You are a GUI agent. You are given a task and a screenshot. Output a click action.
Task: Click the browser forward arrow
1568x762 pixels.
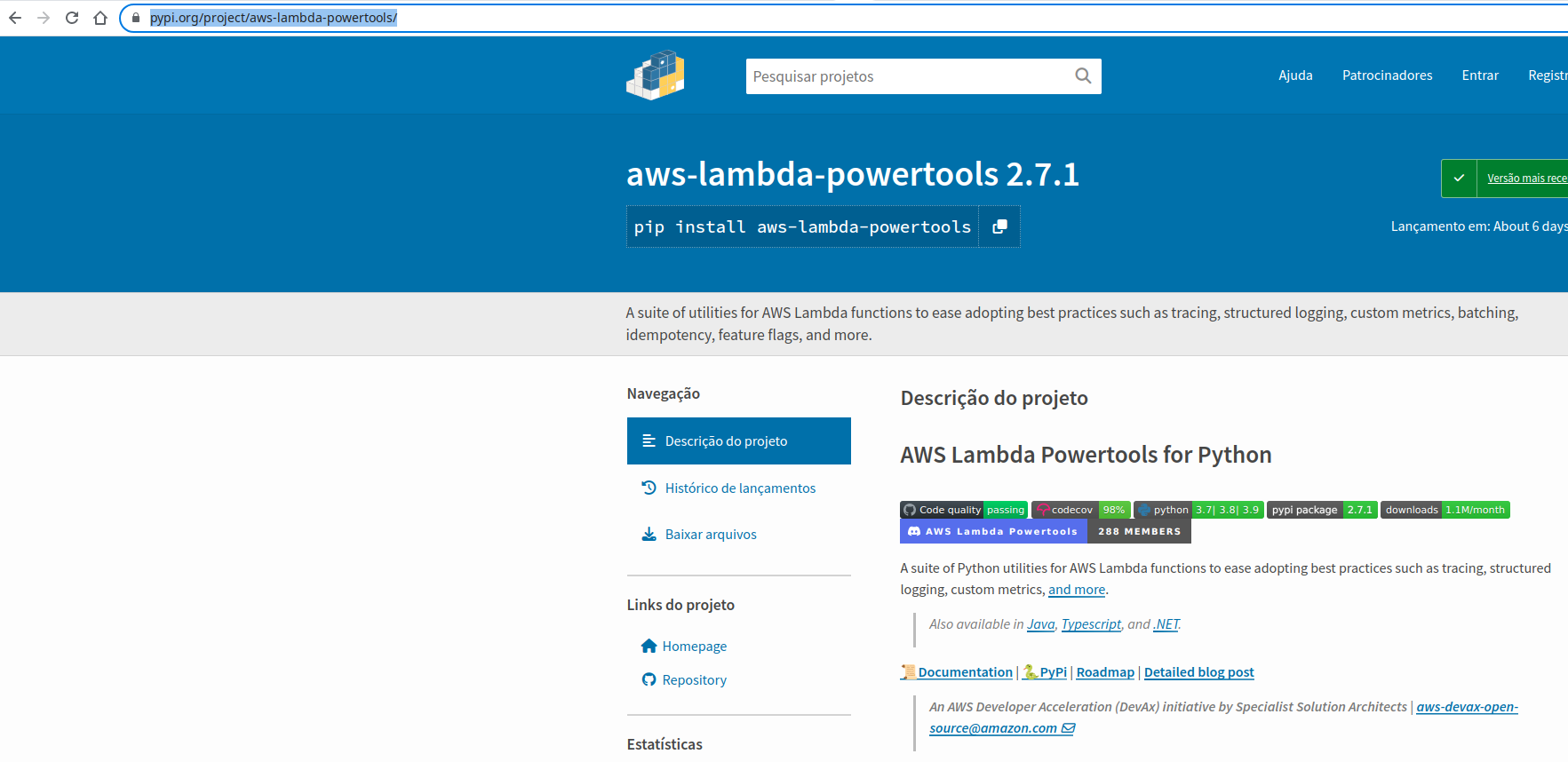click(44, 18)
